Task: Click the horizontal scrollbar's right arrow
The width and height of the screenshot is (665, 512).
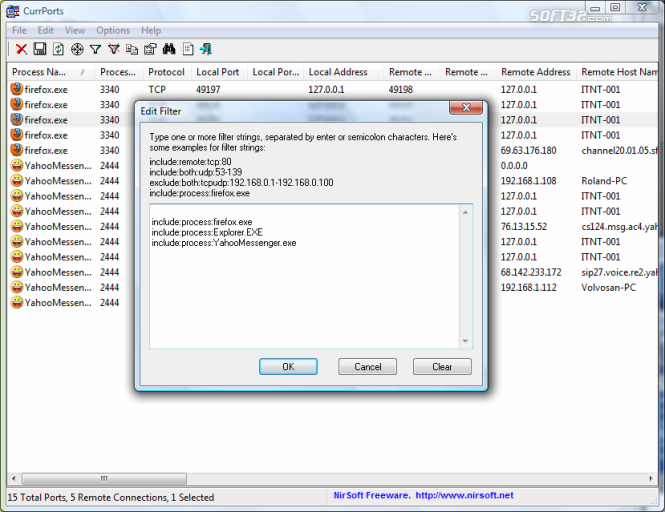Action: (651, 478)
